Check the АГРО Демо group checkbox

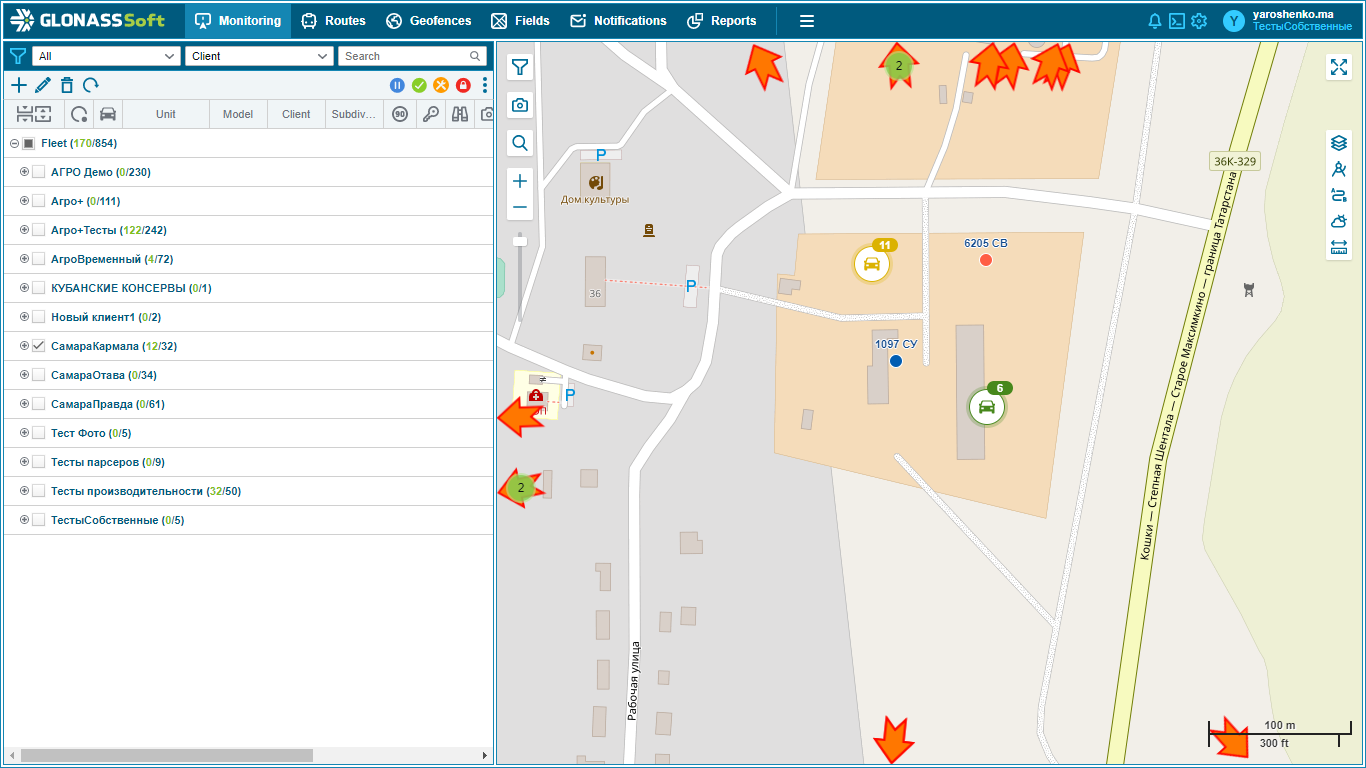39,172
